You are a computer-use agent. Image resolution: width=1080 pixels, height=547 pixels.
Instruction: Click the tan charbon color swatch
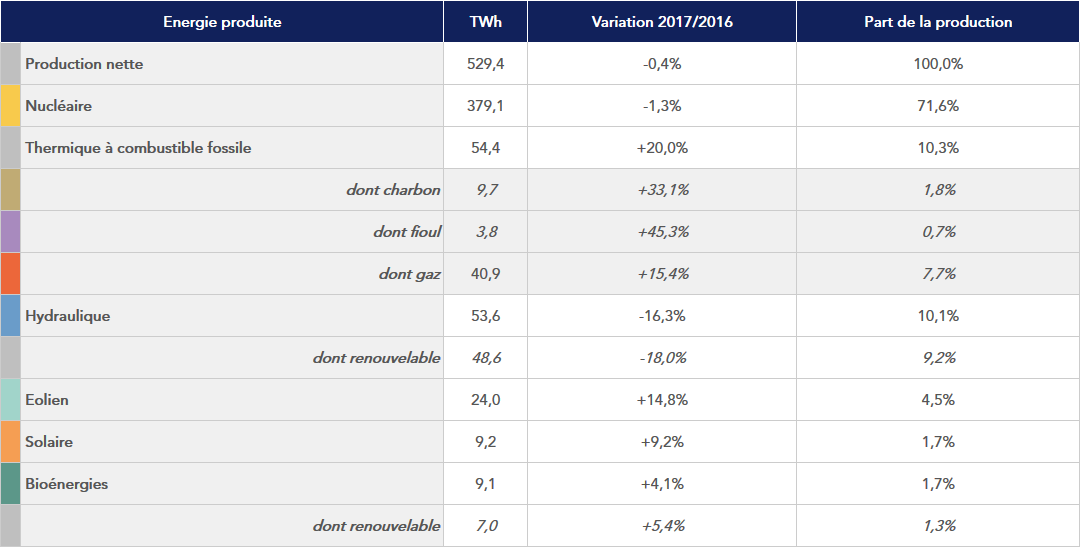tap(10, 190)
